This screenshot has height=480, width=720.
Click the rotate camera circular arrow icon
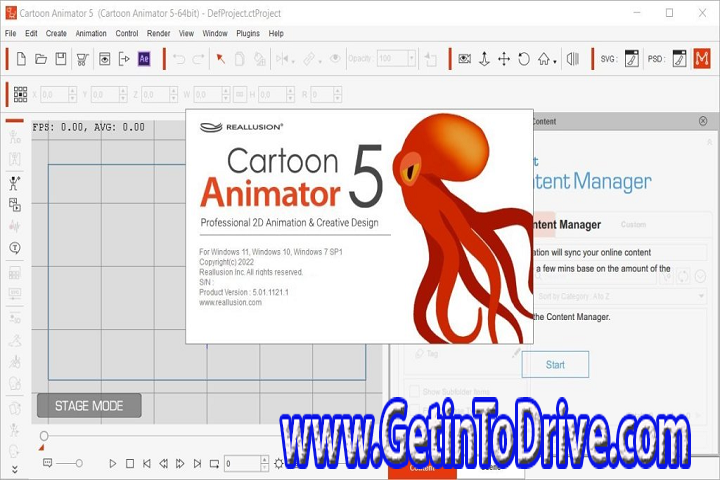point(524,59)
